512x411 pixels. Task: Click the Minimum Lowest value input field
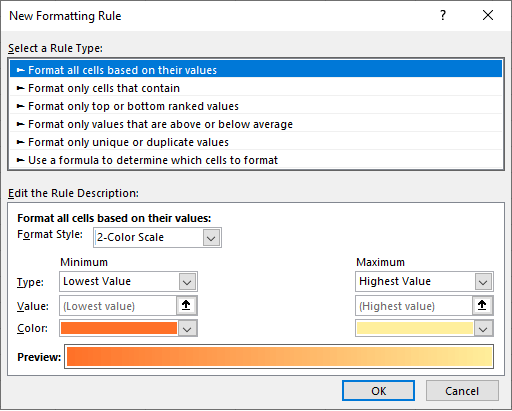pyautogui.click(x=118, y=306)
